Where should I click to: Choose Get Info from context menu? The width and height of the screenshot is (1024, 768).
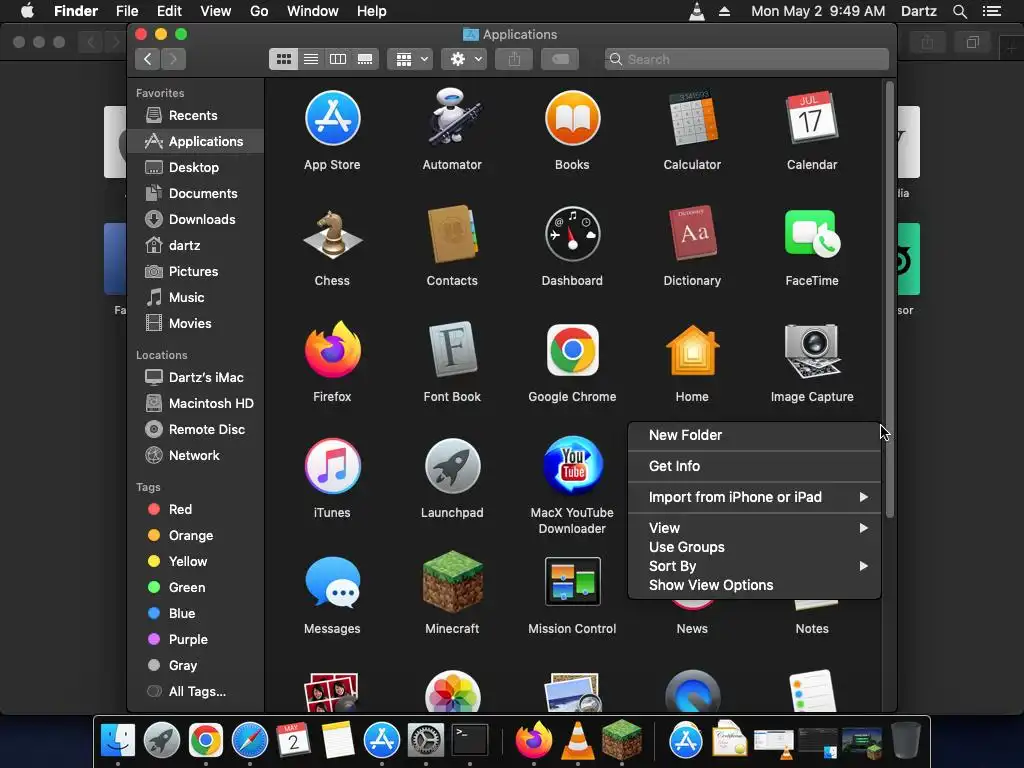(x=754, y=466)
